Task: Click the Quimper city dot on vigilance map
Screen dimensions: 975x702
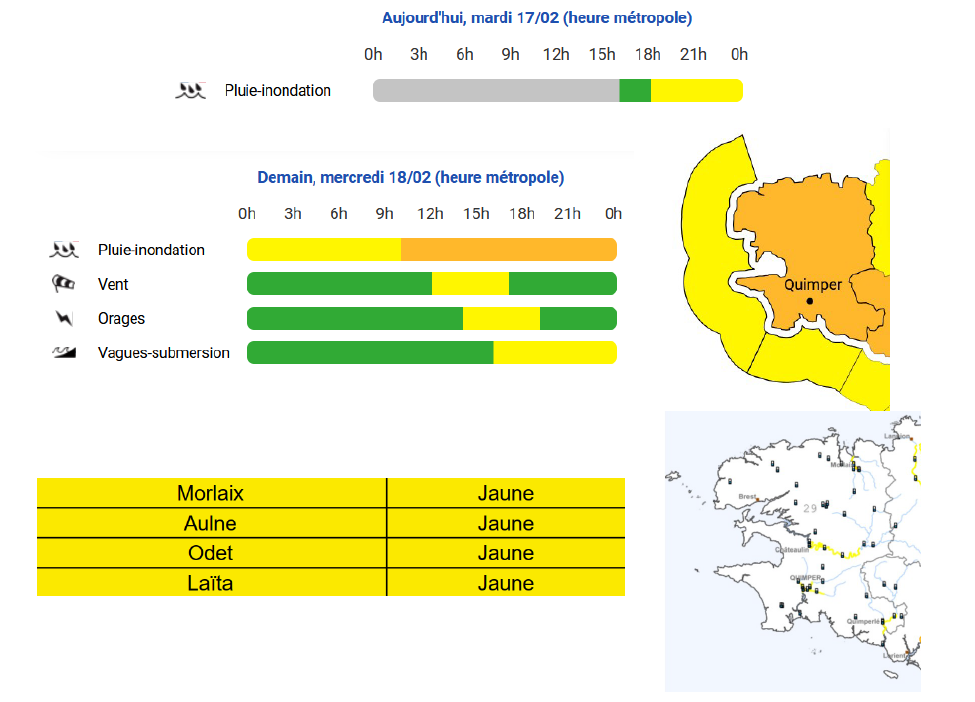Action: 810,301
